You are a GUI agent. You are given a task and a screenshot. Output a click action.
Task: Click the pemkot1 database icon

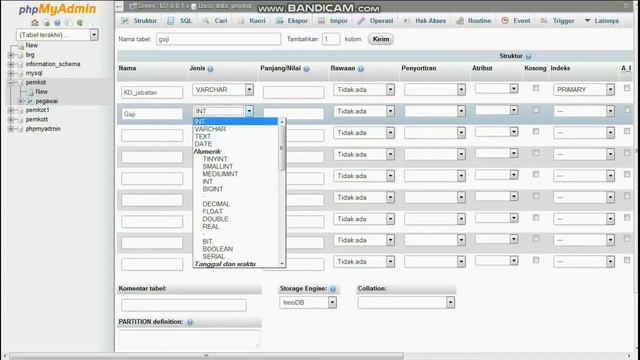tap(20, 111)
